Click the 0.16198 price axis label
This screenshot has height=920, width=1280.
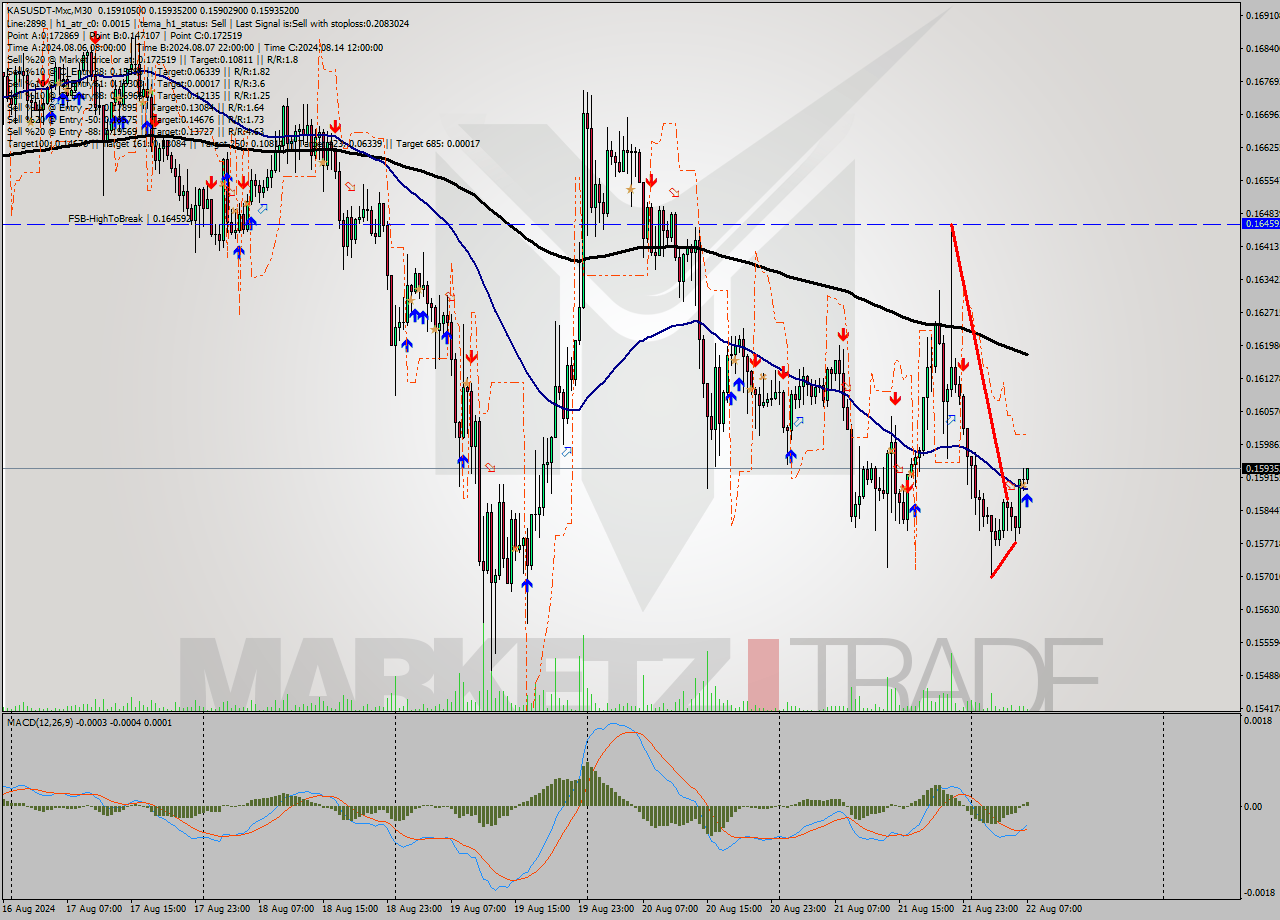pyautogui.click(x=1262, y=345)
